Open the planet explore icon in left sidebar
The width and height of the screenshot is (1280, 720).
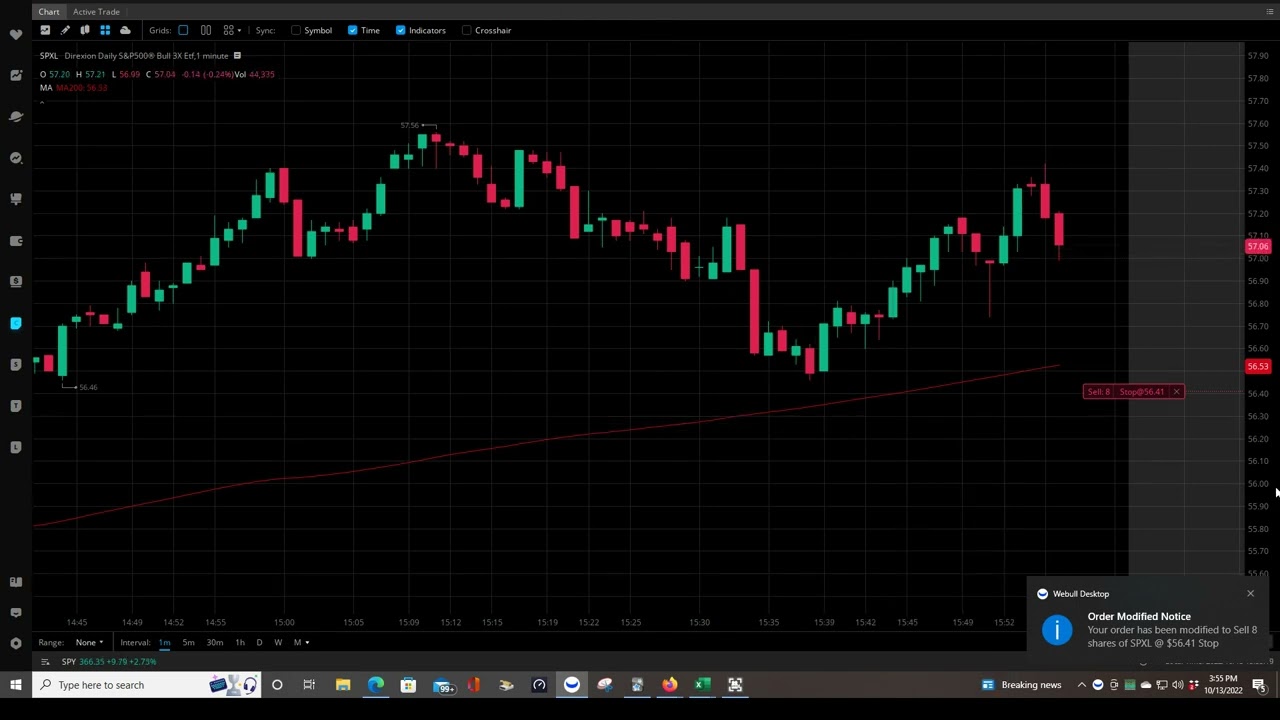point(16,116)
